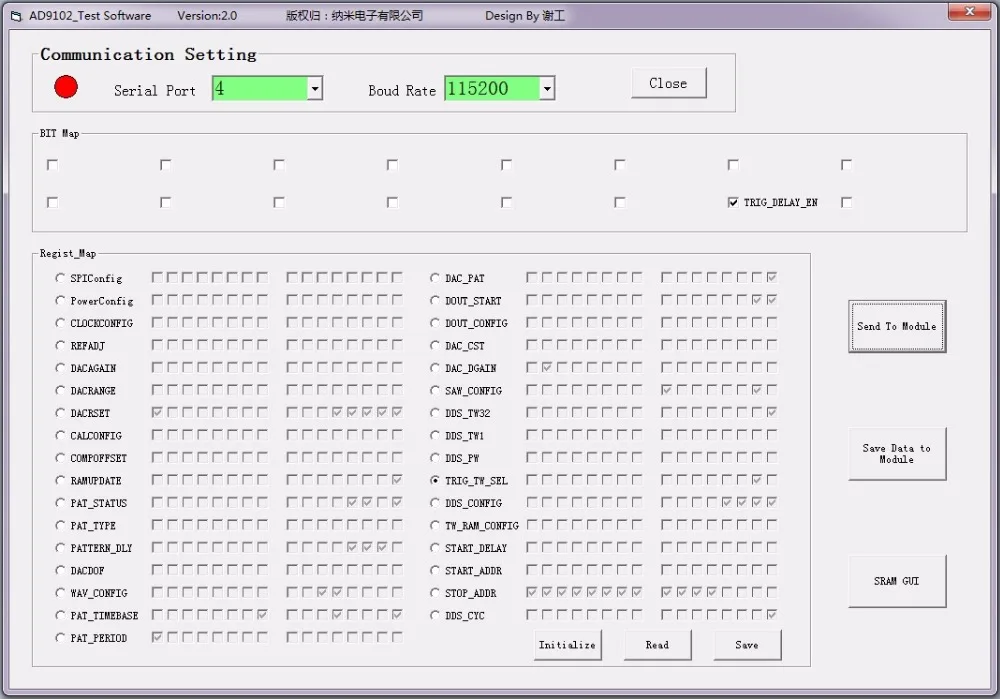This screenshot has width=1000, height=699.
Task: Select the WAV_CONFIG radio button
Action: point(60,592)
